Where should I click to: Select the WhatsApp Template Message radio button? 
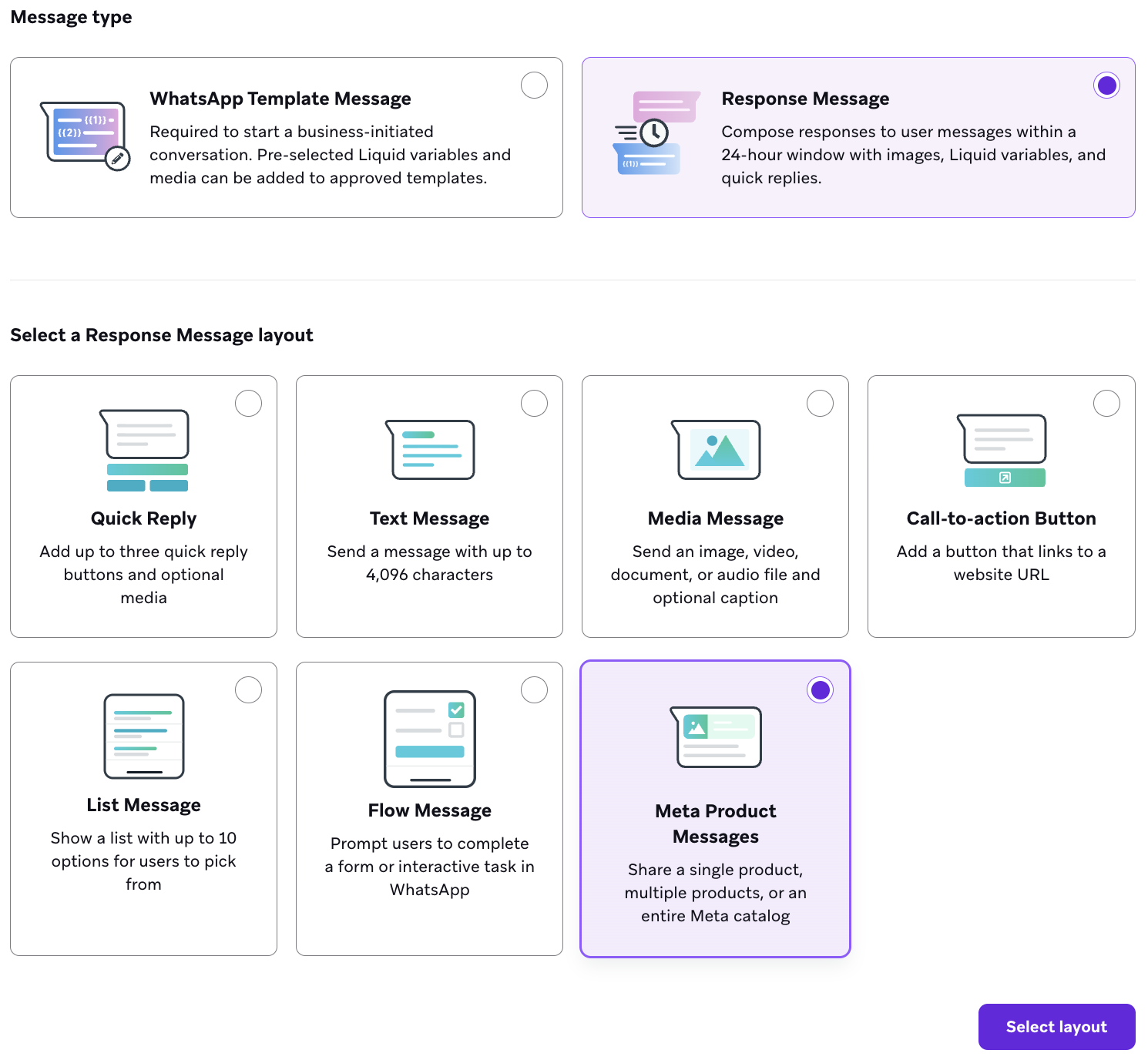coord(534,85)
